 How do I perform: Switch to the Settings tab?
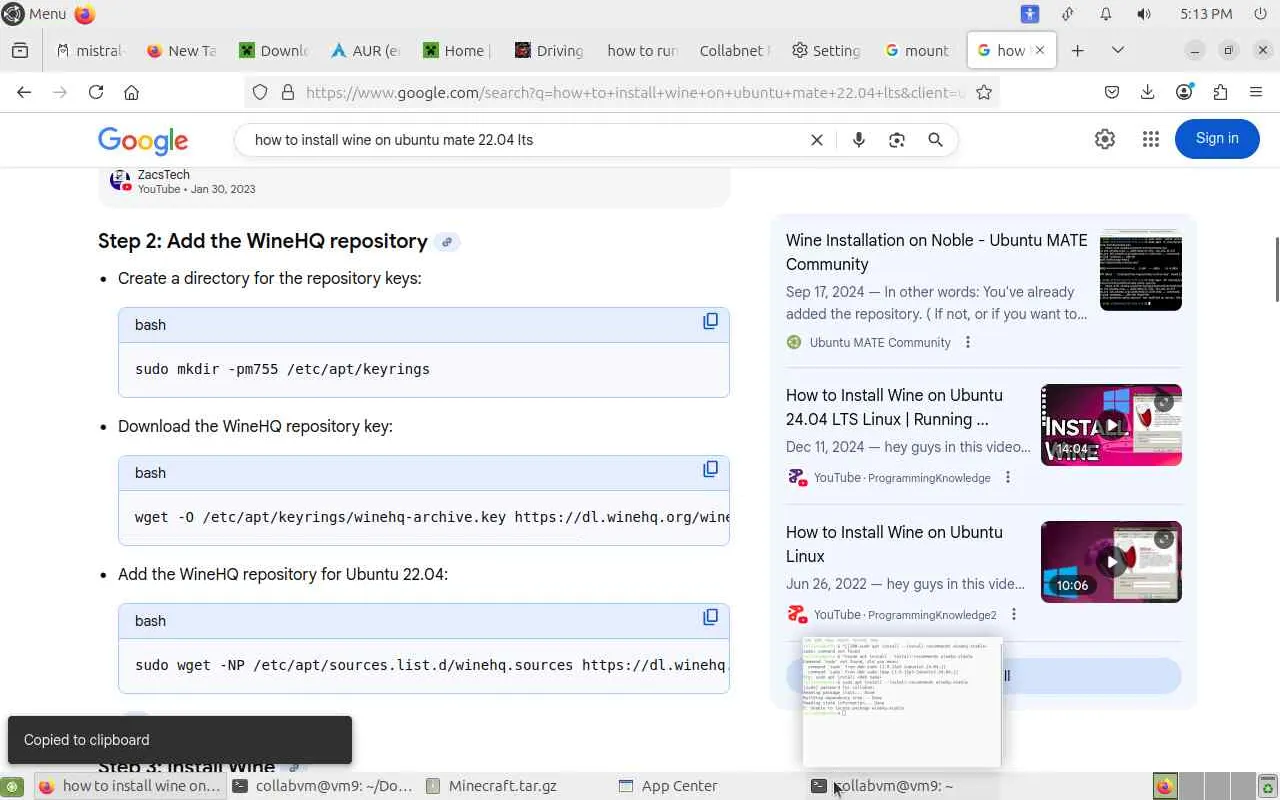pos(826,50)
